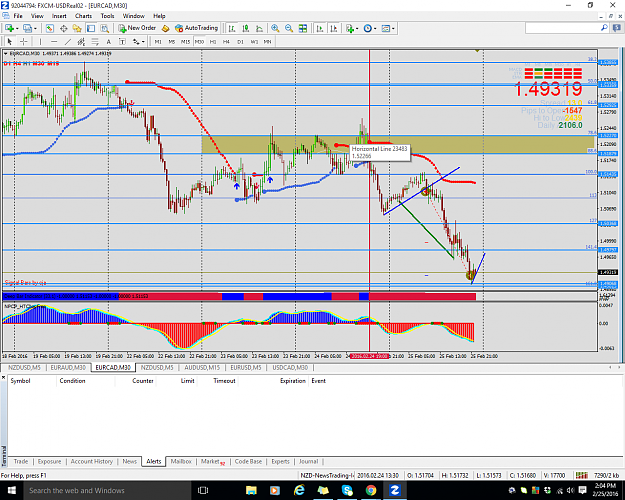Open the Journal terminal tab
The image size is (625, 500).
[309, 461]
